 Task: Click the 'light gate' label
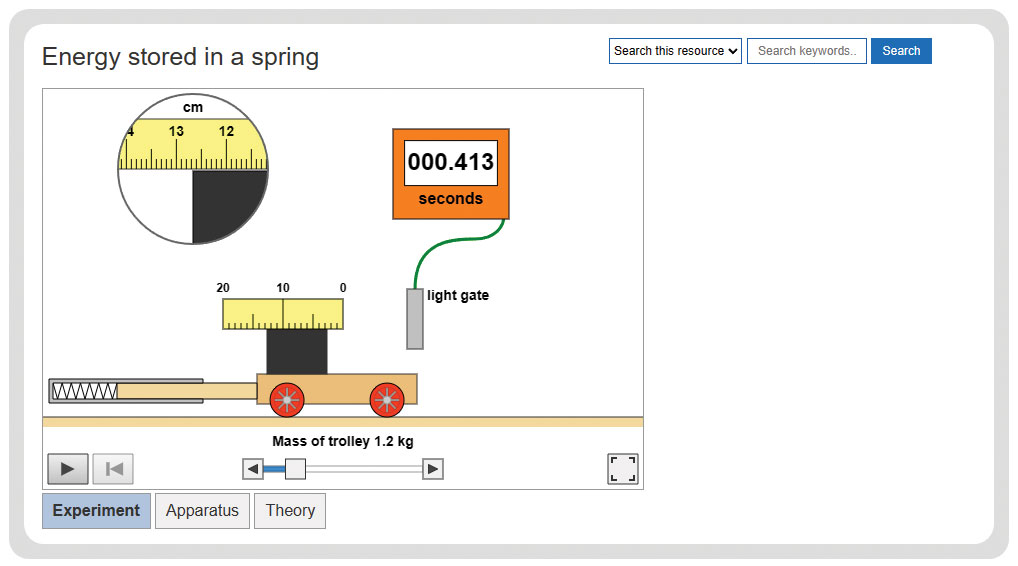(x=458, y=295)
